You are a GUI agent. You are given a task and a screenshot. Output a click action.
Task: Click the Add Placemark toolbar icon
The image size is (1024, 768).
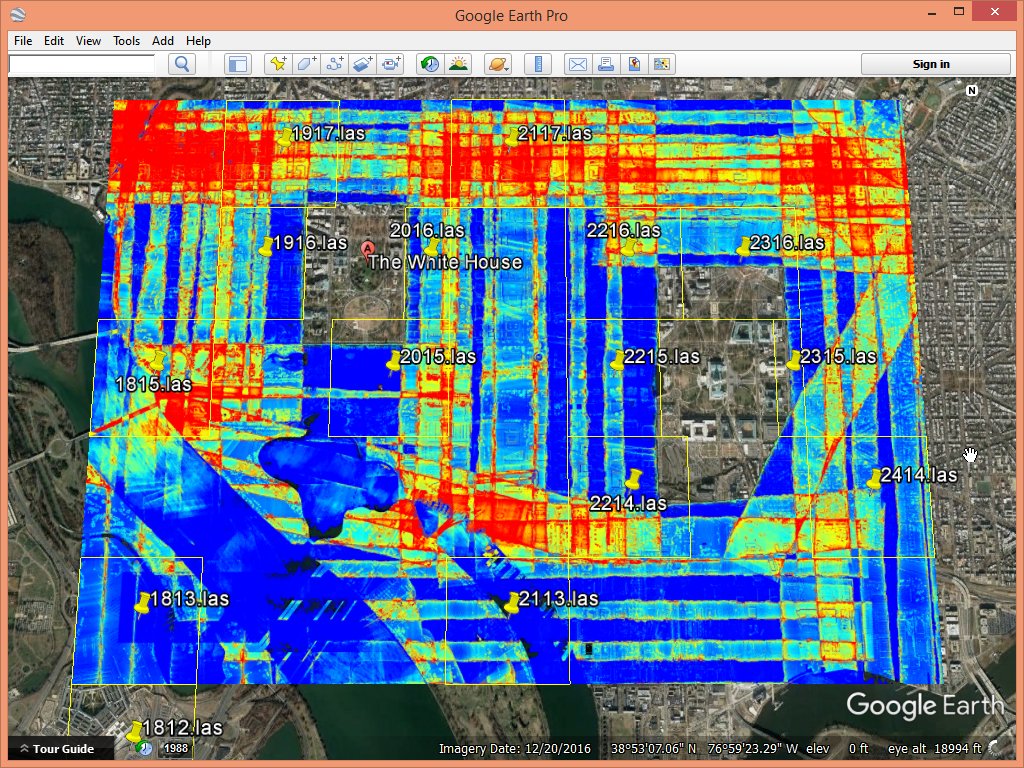[277, 64]
